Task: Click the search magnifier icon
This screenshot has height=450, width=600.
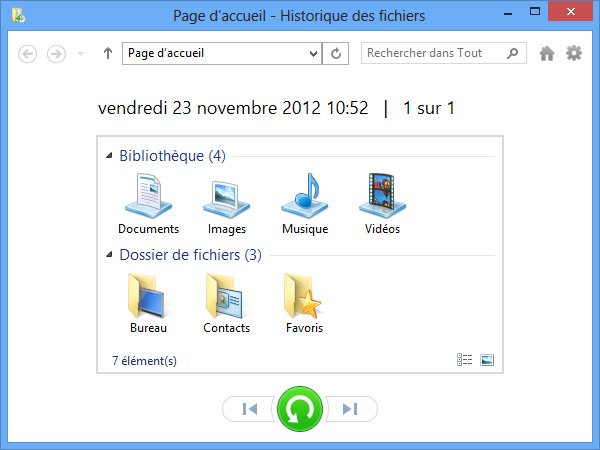Action: (x=512, y=53)
